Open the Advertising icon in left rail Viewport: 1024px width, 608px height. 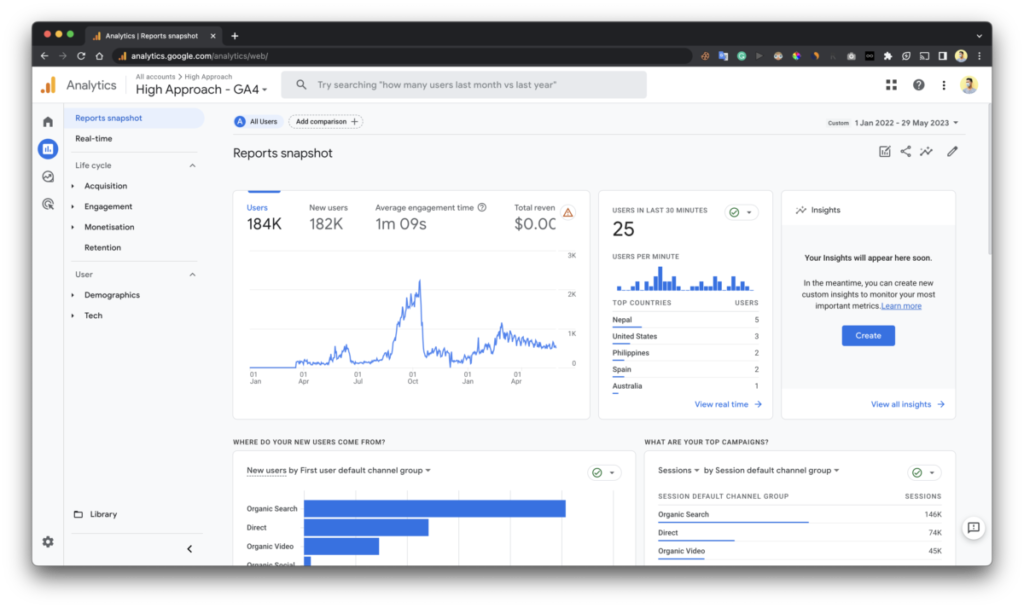(48, 204)
